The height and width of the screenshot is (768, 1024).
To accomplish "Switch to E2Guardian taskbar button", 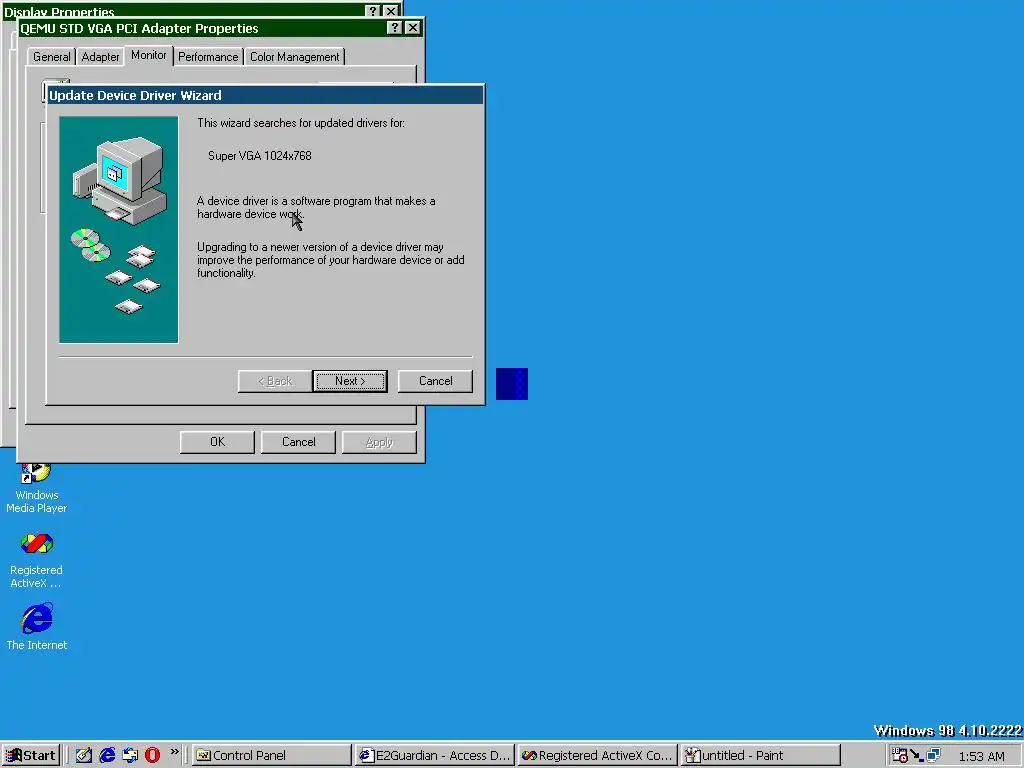I will pos(435,755).
